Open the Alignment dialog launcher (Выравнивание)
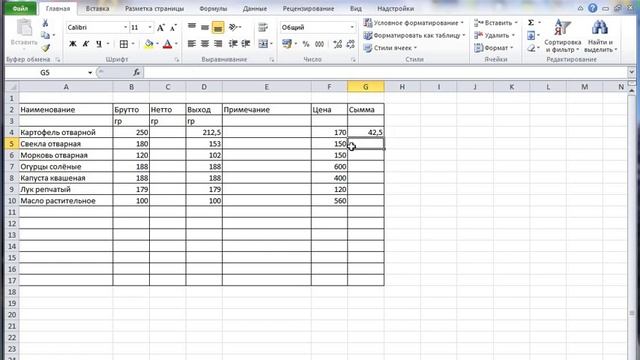This screenshot has width=640, height=360. pyautogui.click(x=272, y=60)
